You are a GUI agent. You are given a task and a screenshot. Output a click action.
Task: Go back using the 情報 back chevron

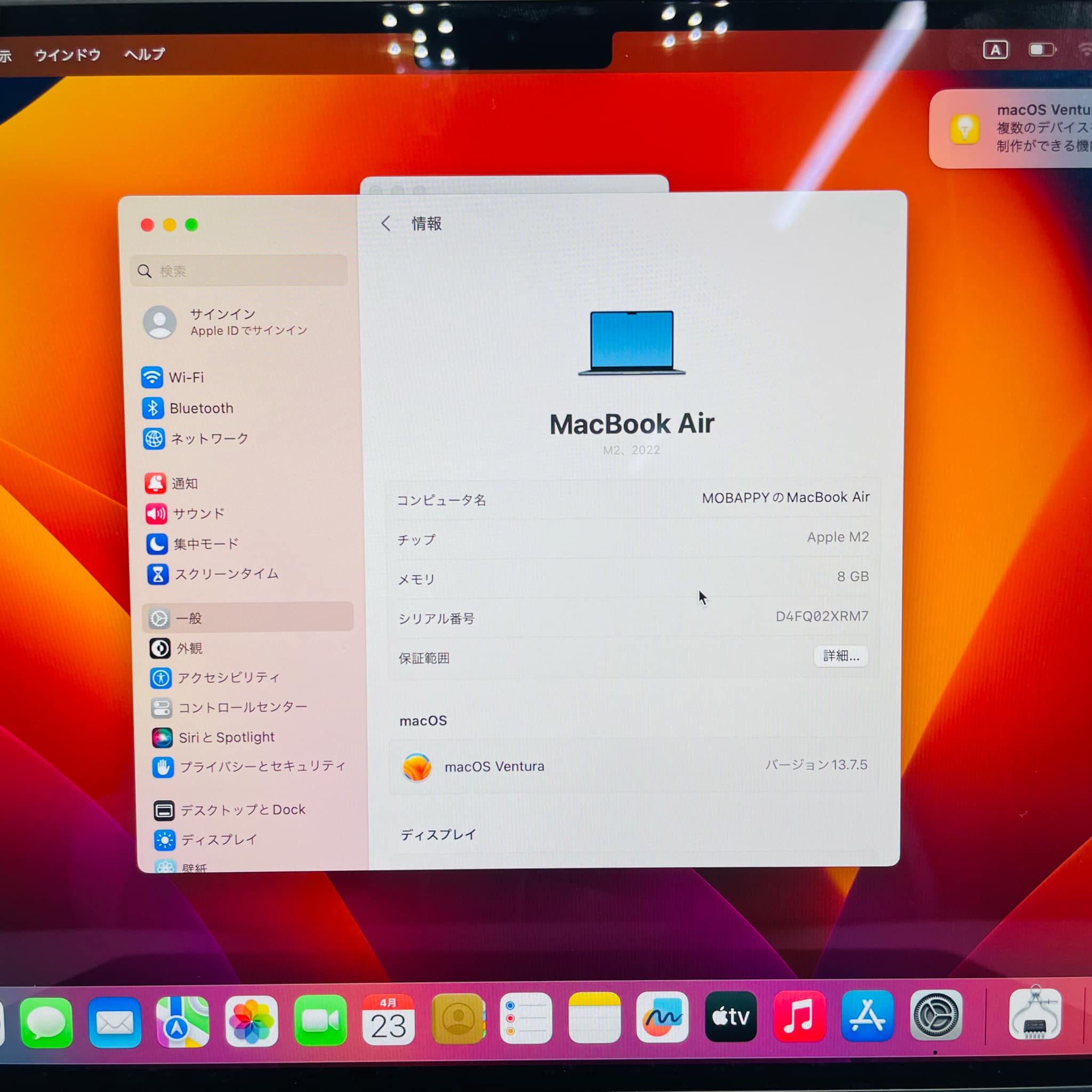pyautogui.click(x=387, y=224)
